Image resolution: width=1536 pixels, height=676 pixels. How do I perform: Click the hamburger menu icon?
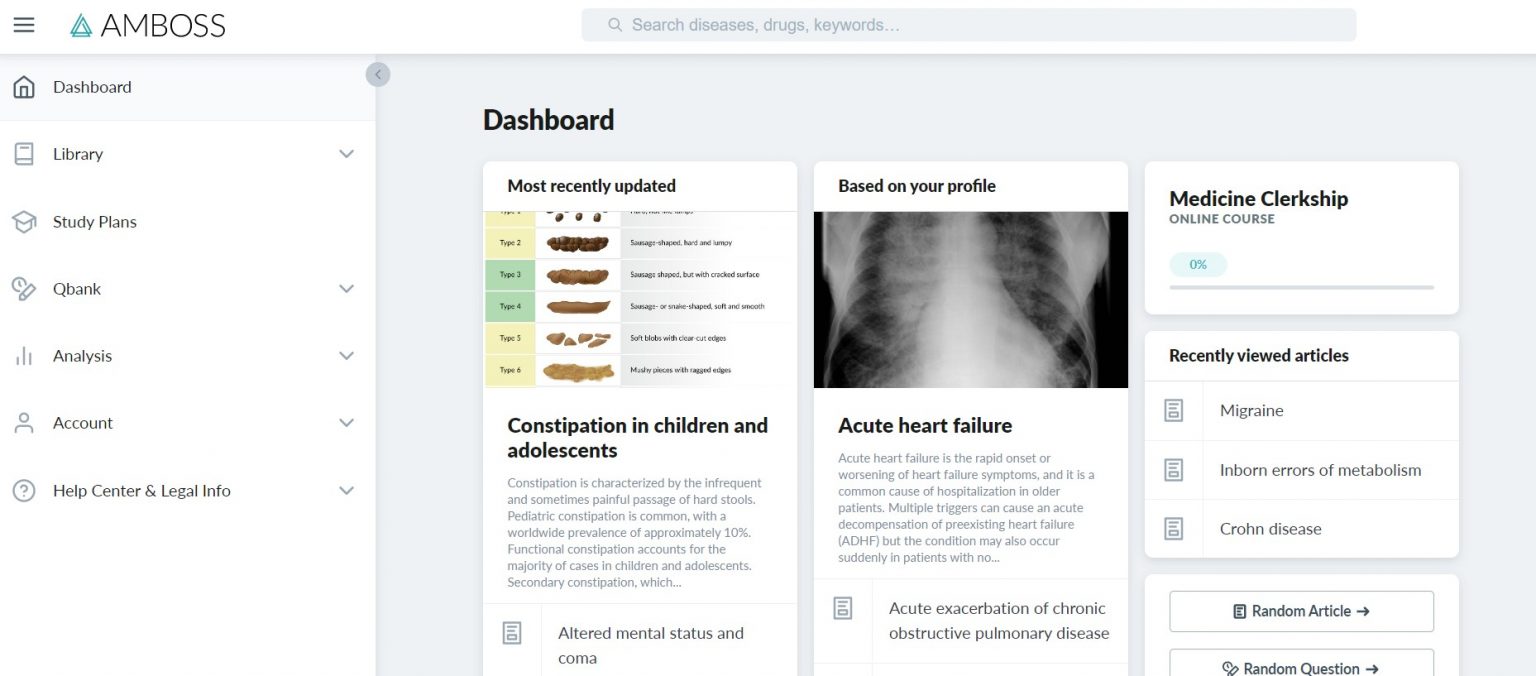24,25
